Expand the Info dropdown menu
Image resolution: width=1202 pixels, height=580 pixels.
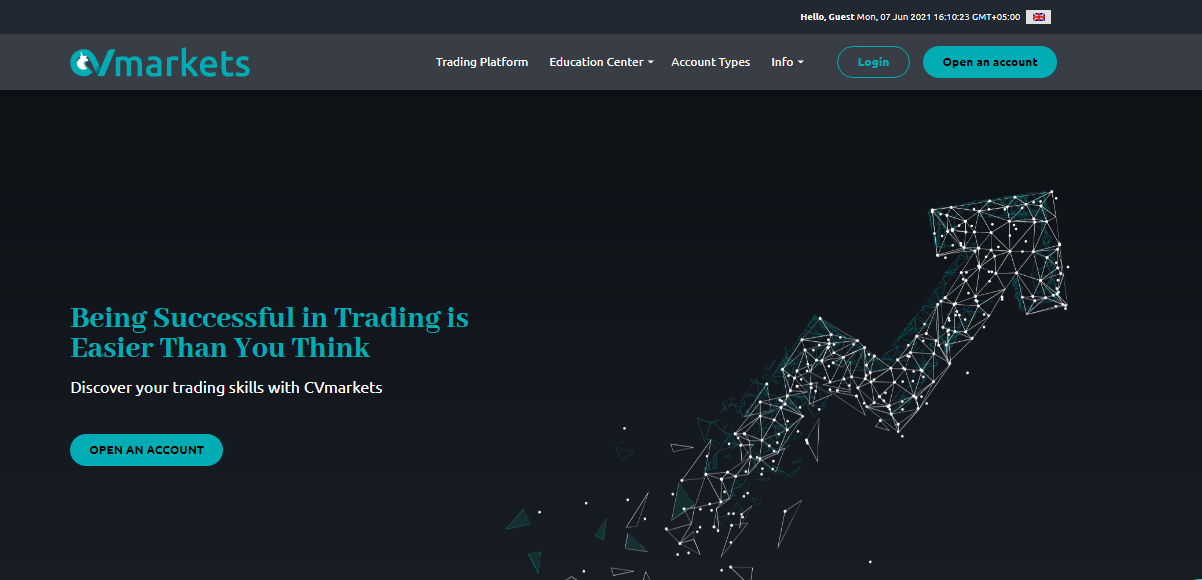coord(787,62)
